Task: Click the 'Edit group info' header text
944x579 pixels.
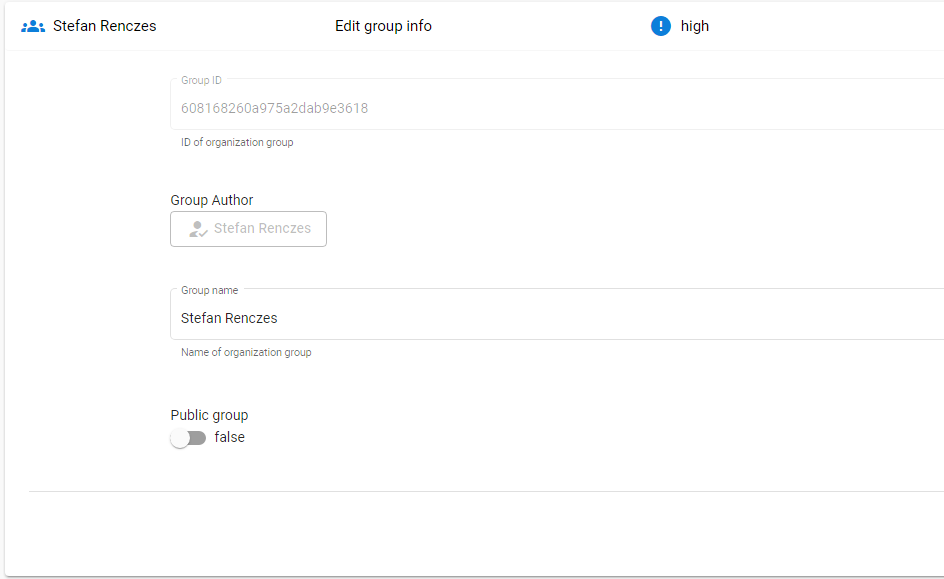Action: (x=384, y=26)
